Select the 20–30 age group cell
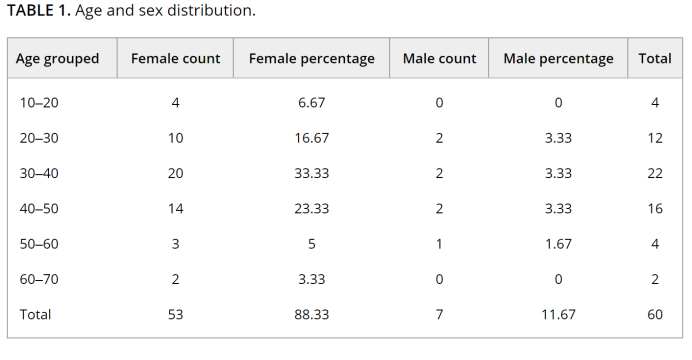This screenshot has width=692, height=360. point(39,138)
